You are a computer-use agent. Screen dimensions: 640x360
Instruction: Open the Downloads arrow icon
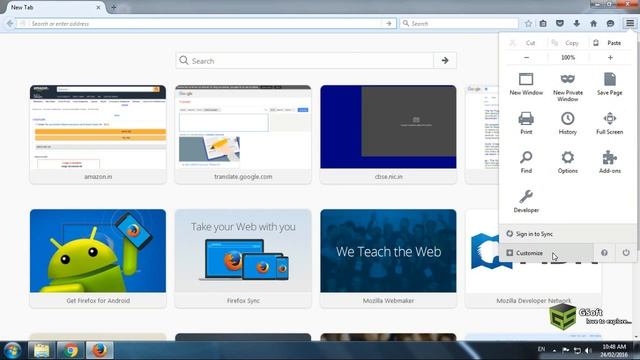pyautogui.click(x=576, y=24)
